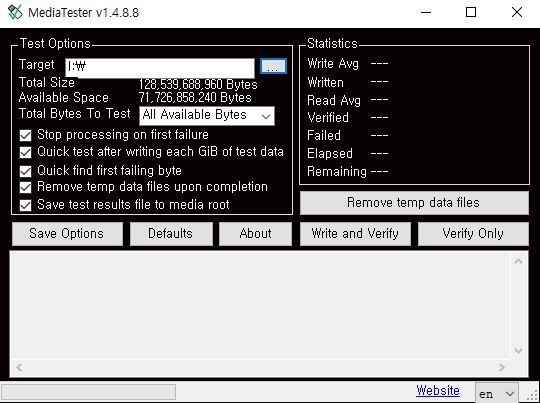Click the progress bar in status area
540x403 pixels.
coord(89,392)
